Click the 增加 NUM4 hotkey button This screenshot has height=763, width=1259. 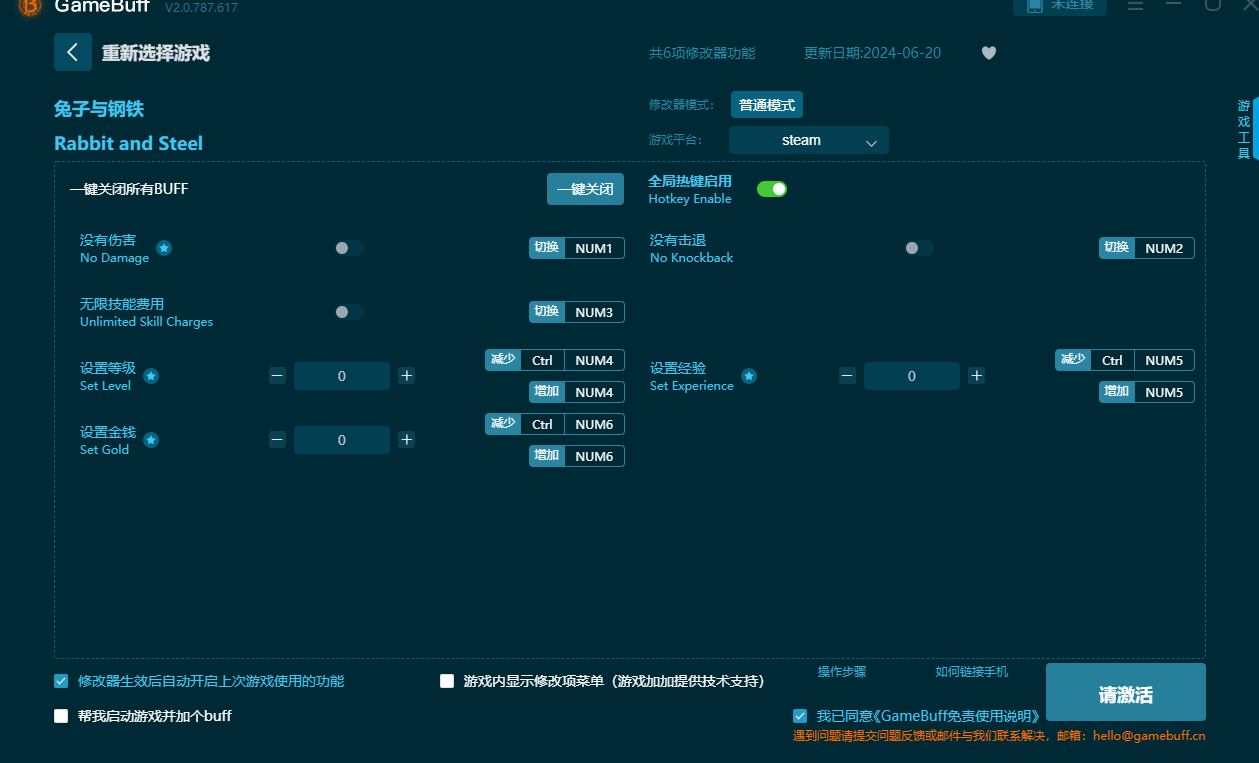pyautogui.click(x=577, y=392)
